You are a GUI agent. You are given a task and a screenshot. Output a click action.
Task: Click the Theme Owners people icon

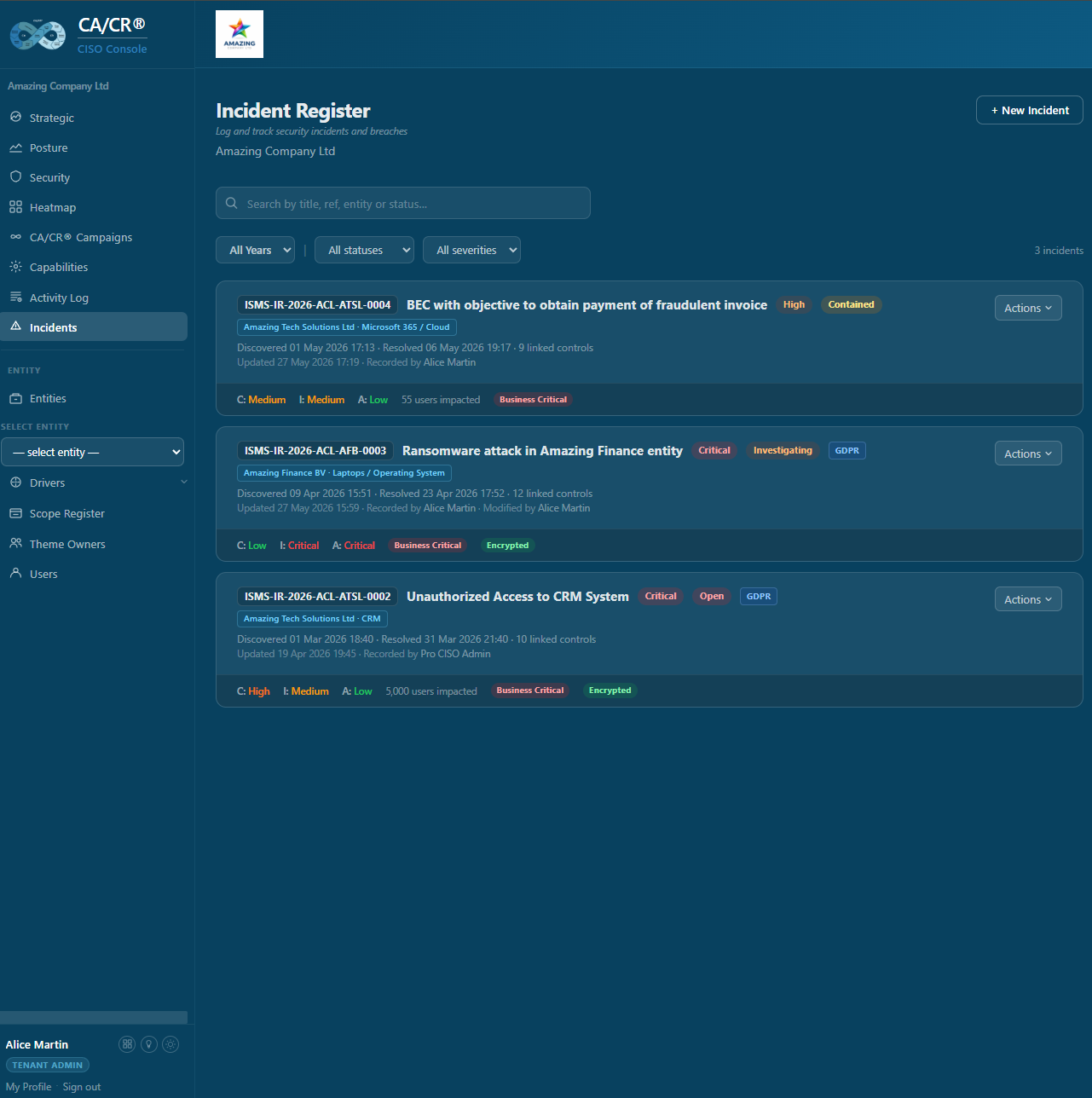pyautogui.click(x=15, y=543)
